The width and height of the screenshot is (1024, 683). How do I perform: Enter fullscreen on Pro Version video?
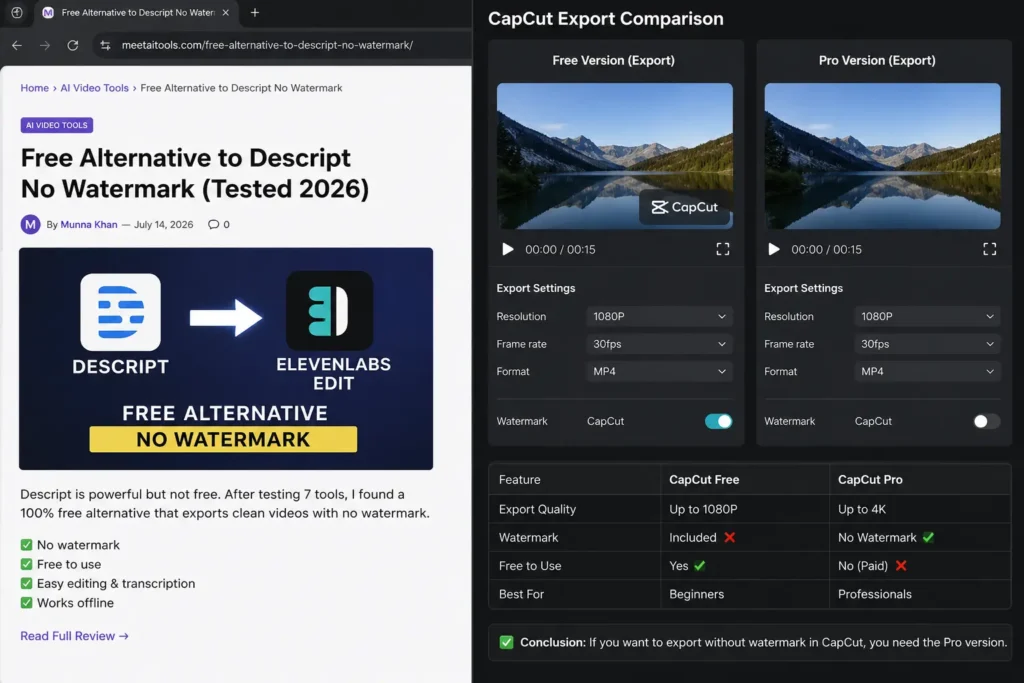tap(989, 249)
